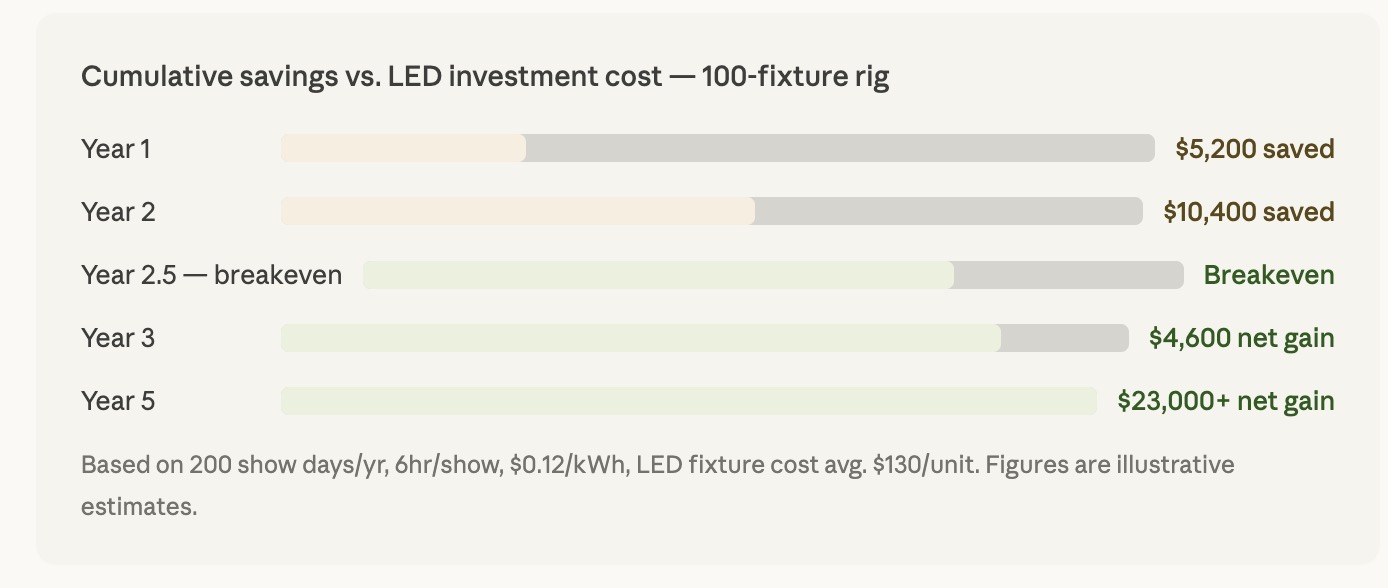1388x588 pixels.
Task: Select the "$4,600 net gain" value label
Action: 1241,338
